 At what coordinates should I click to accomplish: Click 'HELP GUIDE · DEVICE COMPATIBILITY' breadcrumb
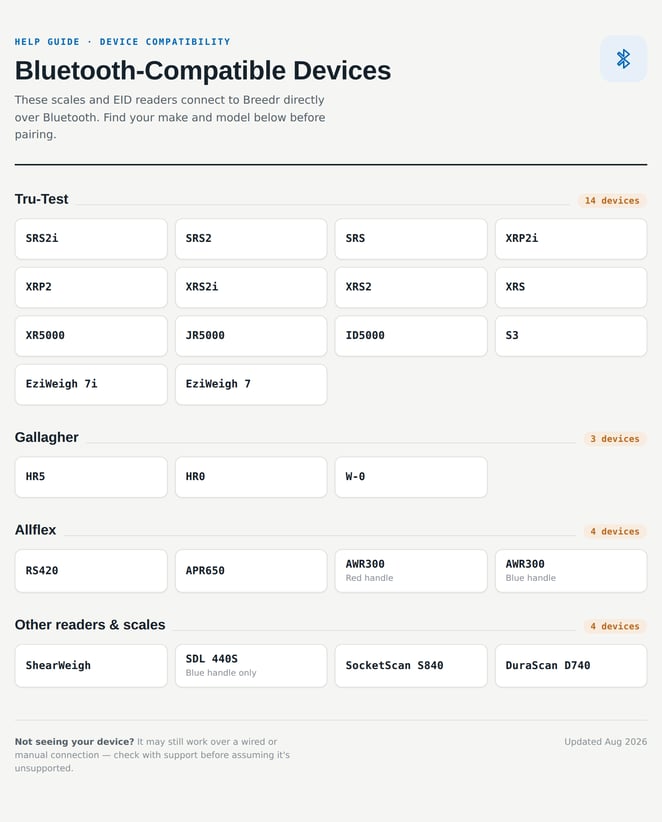click(x=122, y=42)
